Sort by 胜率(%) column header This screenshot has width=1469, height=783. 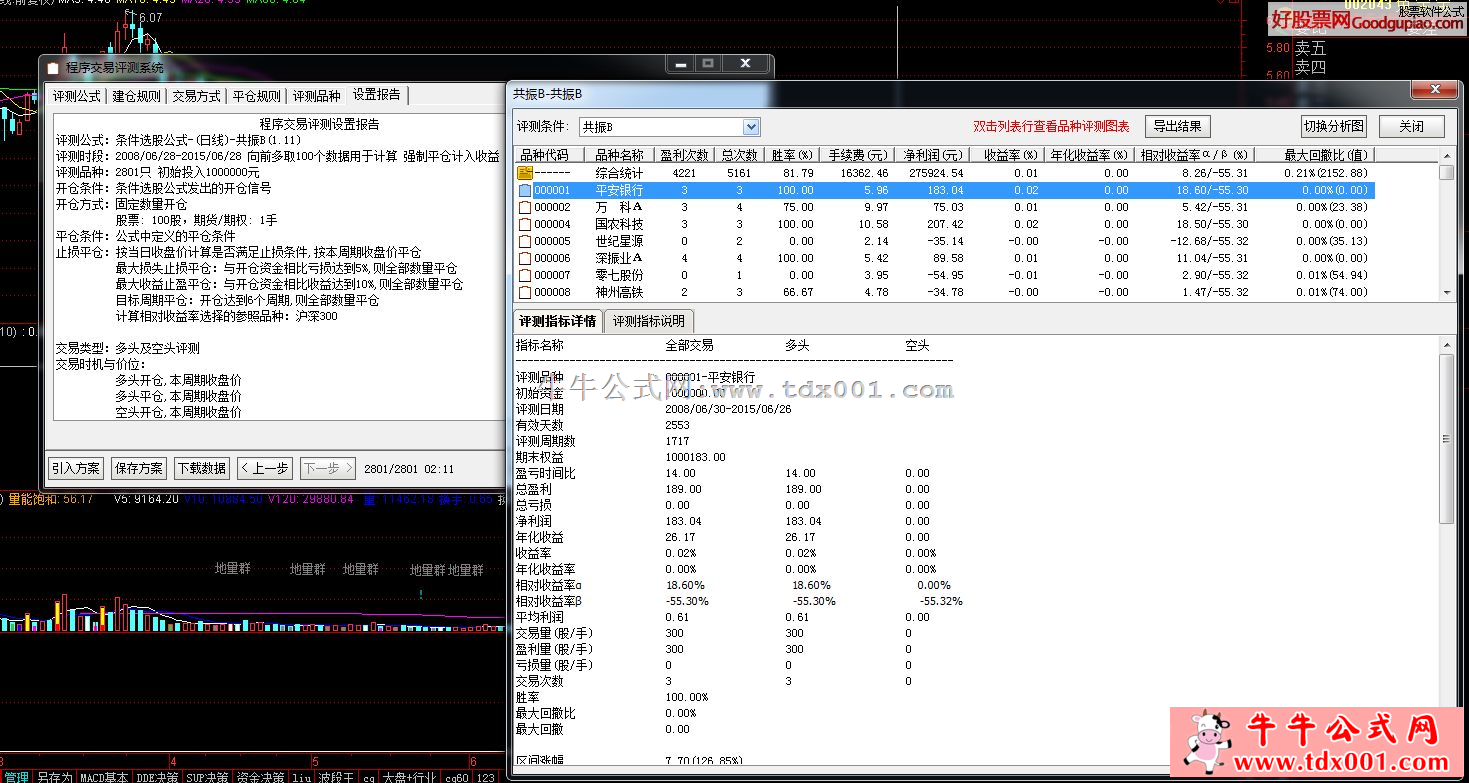click(x=791, y=155)
